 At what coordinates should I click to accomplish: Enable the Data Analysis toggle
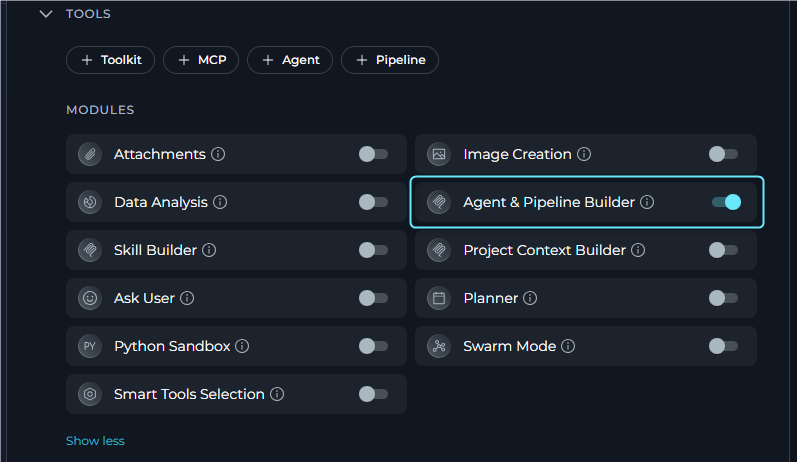pos(373,202)
